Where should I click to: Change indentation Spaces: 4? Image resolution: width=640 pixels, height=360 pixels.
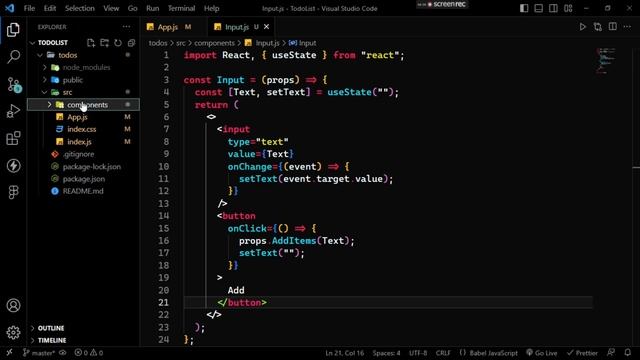[386, 353]
